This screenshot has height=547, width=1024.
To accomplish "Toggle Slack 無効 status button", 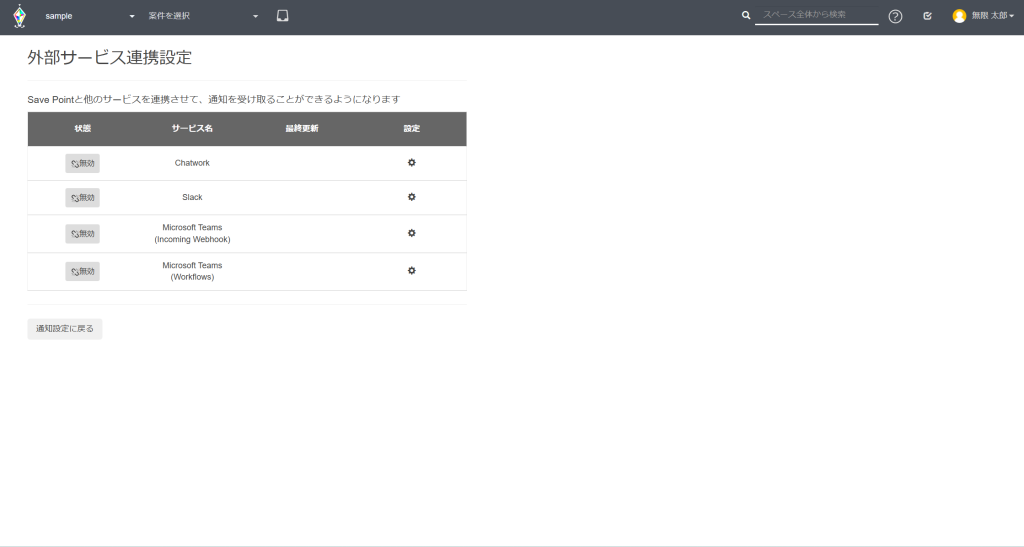I will click(x=82, y=198).
